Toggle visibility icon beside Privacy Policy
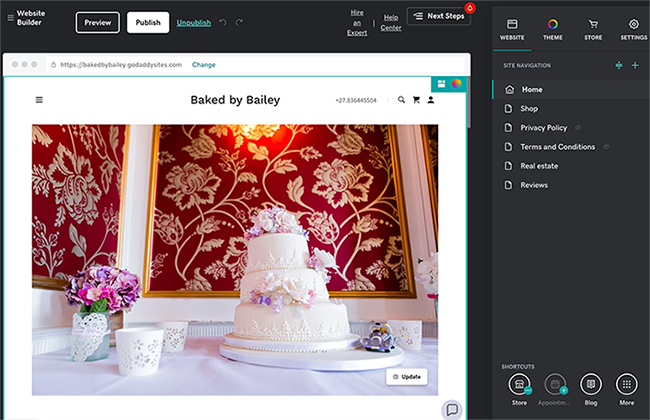The height and width of the screenshot is (420, 650). click(577, 128)
